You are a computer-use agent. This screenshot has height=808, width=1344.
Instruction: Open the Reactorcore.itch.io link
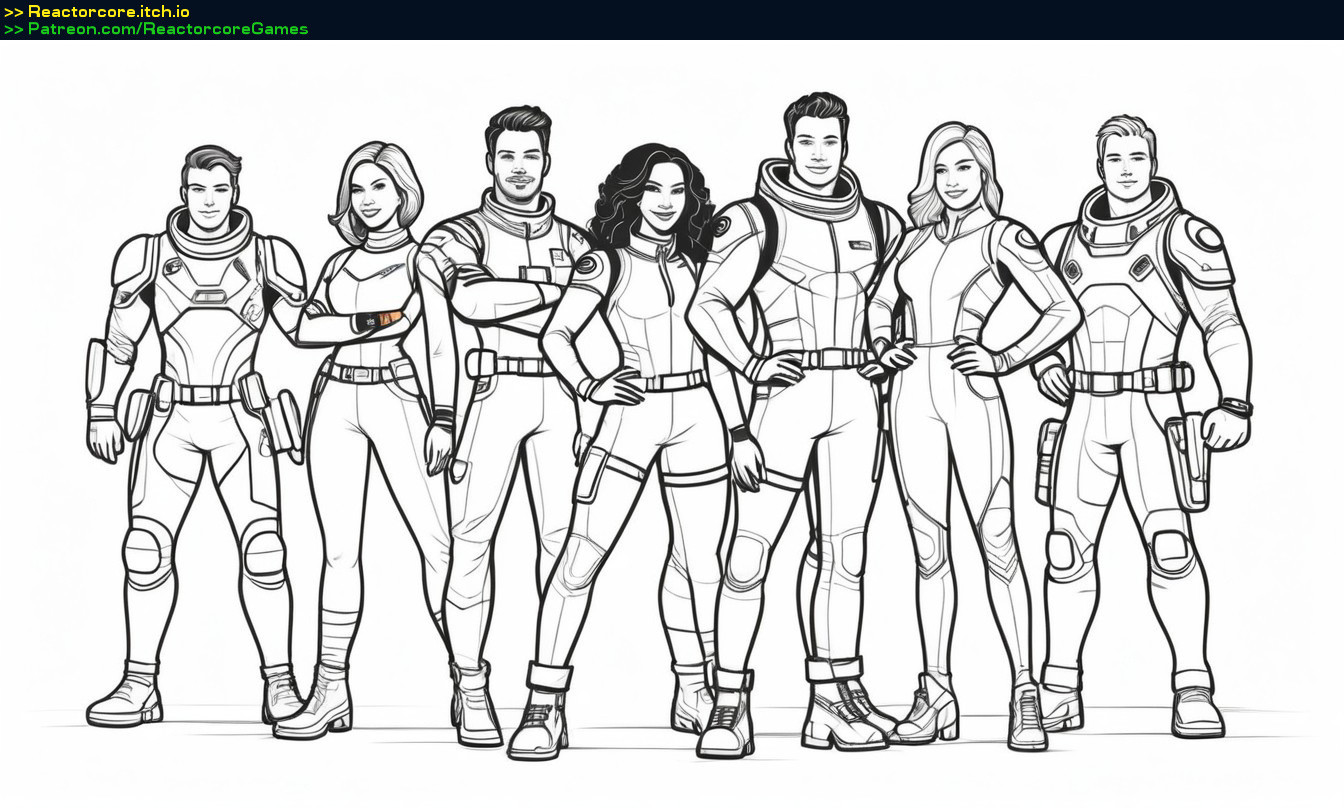click(x=109, y=12)
